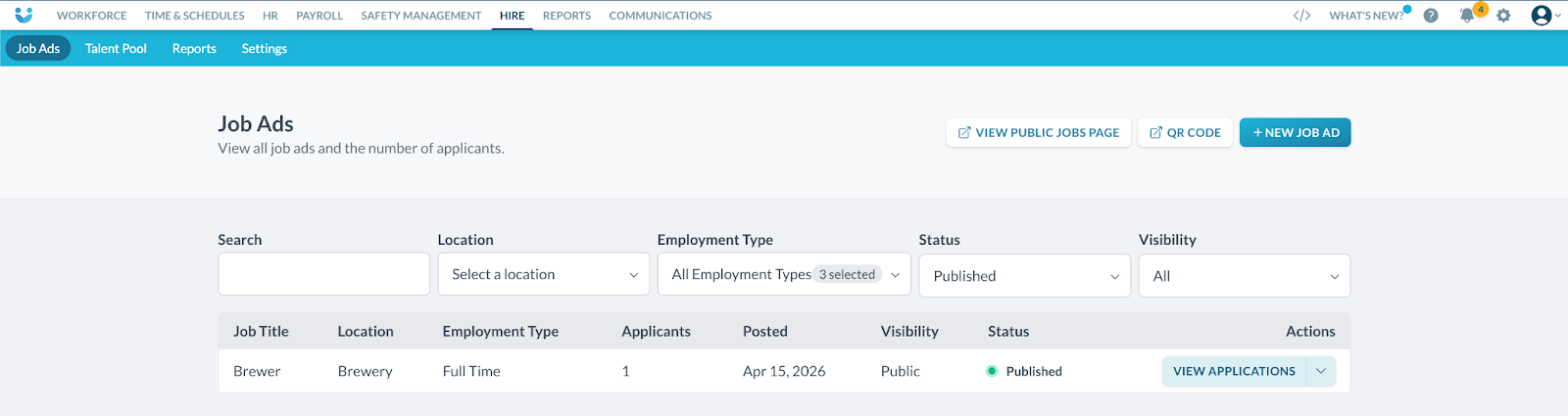The height and width of the screenshot is (416, 1568).
Task: Click the Brewery location cell
Action: coord(365,371)
